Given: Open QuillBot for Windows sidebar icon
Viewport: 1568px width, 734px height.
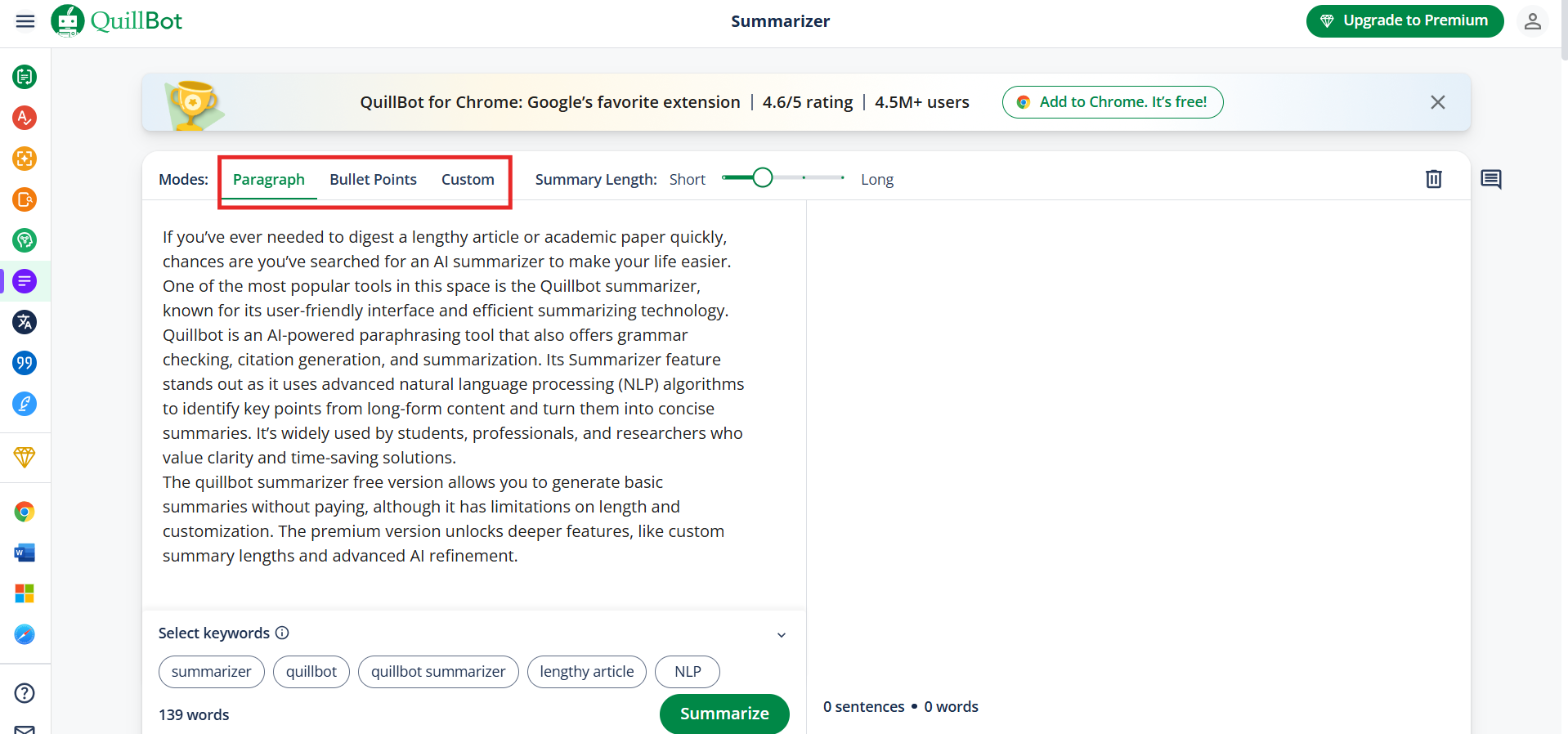Looking at the screenshot, I should point(25,593).
